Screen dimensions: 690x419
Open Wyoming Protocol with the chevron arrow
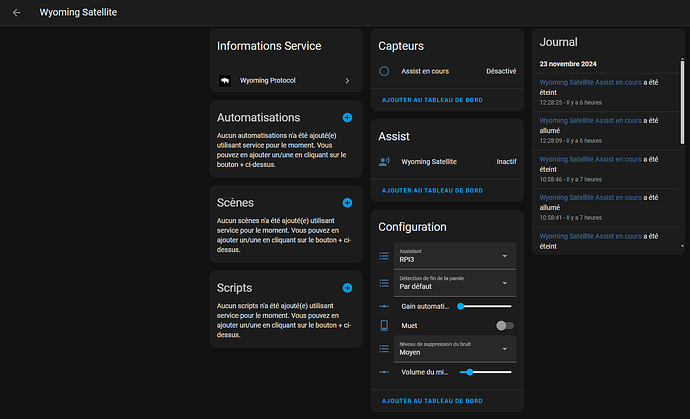[347, 81]
